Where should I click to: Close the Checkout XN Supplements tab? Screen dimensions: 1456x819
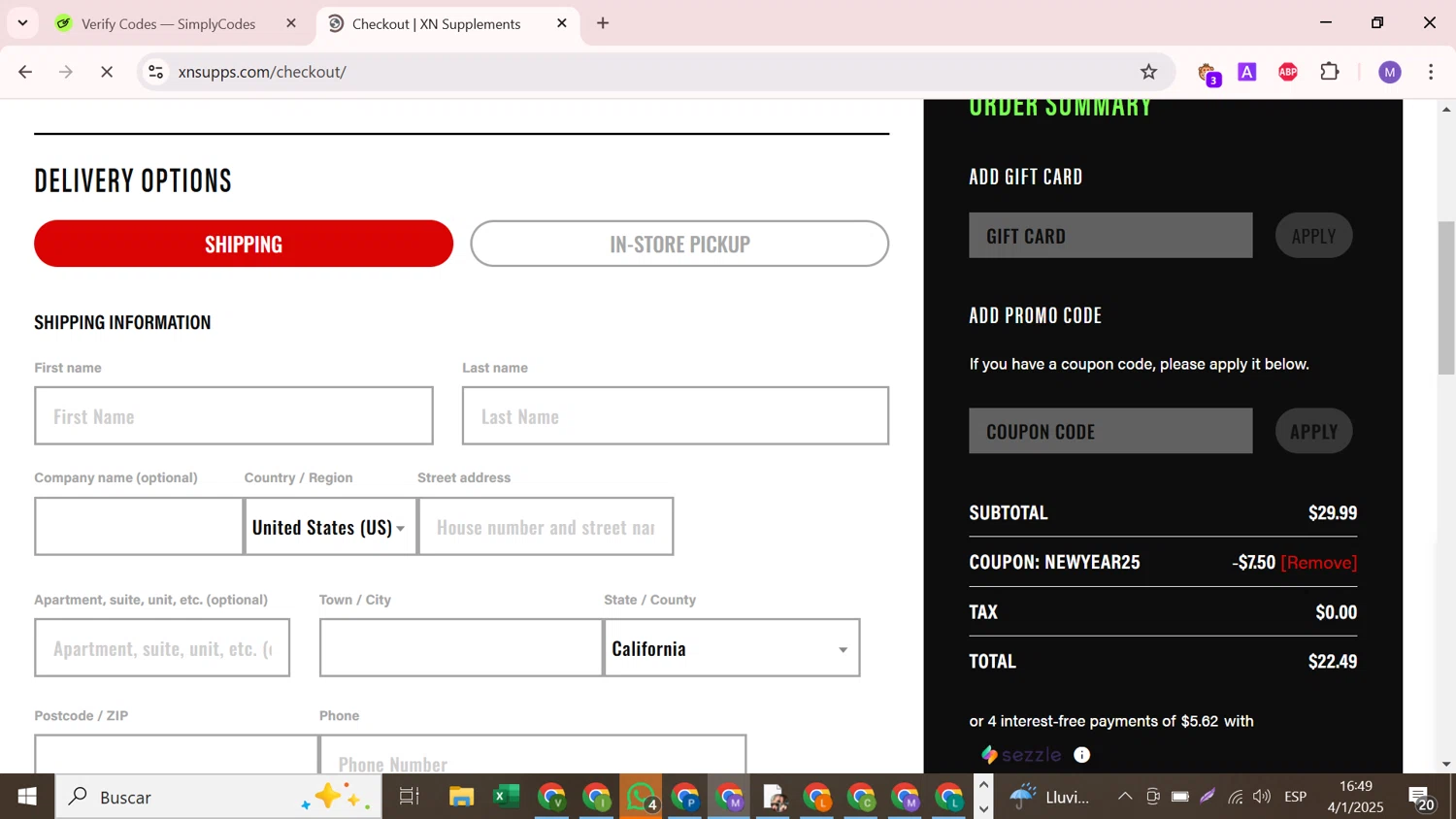point(562,23)
